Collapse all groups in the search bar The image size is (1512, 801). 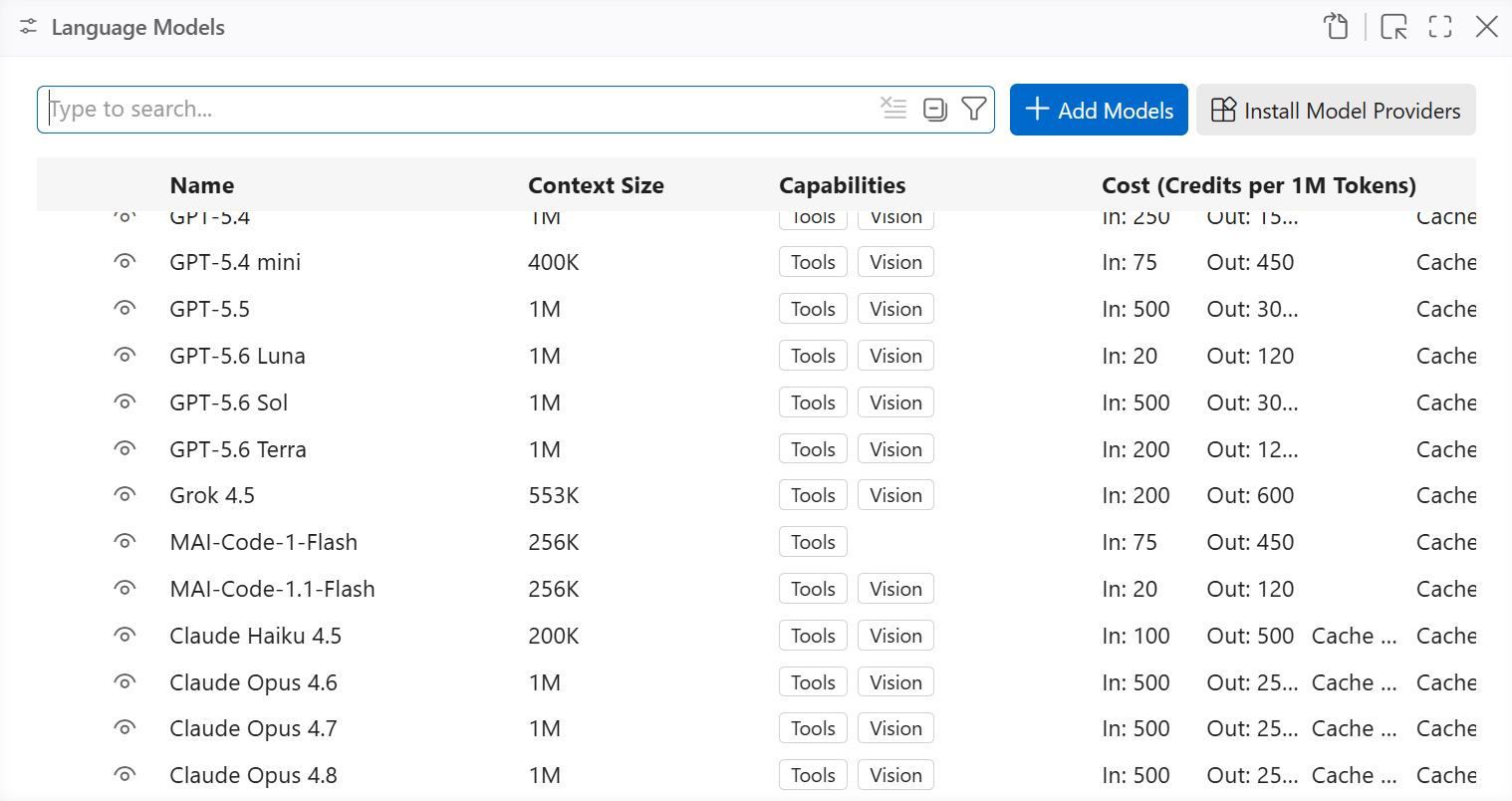click(934, 109)
